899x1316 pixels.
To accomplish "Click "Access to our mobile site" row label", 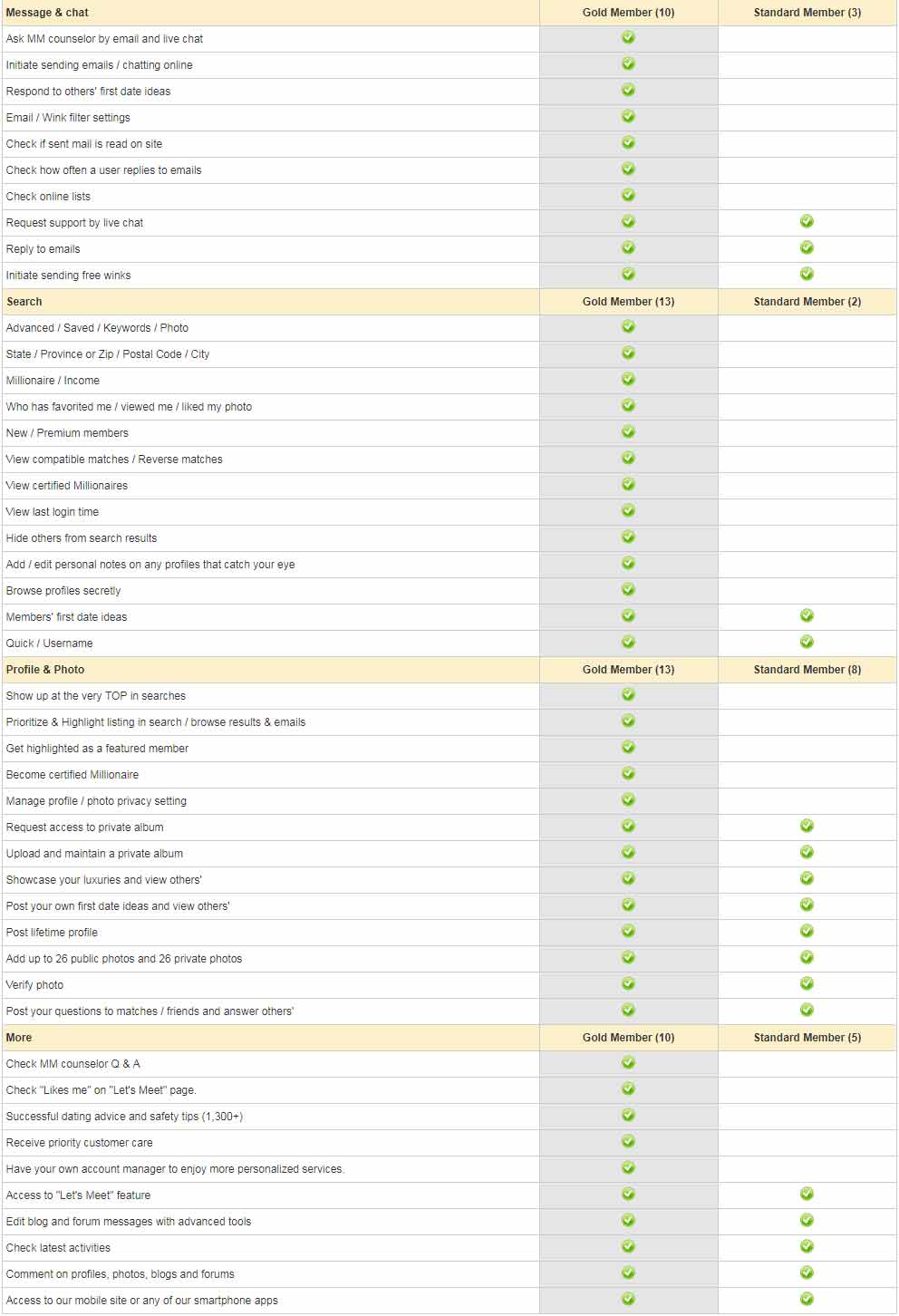I will click(141, 1301).
